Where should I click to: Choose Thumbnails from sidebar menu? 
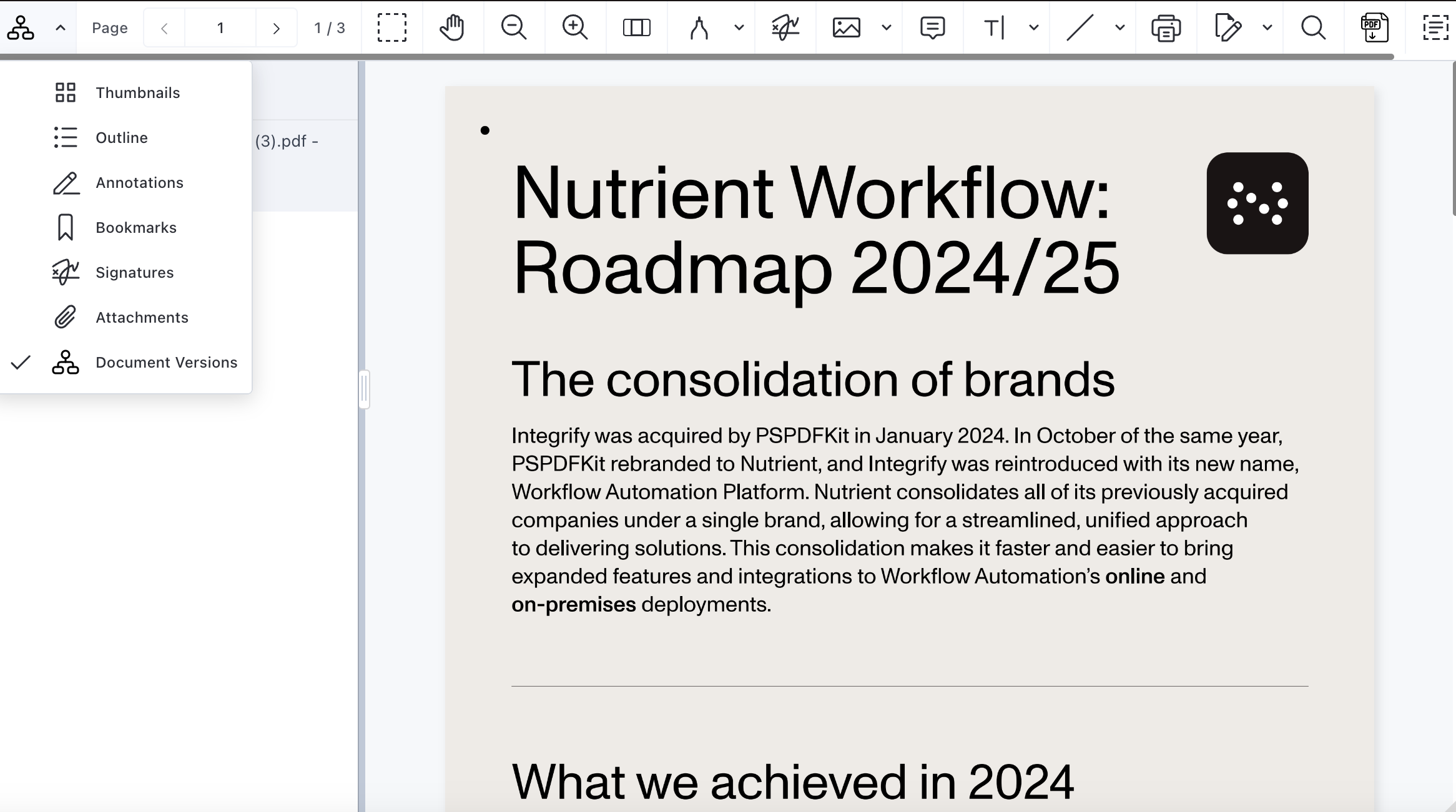(x=126, y=93)
